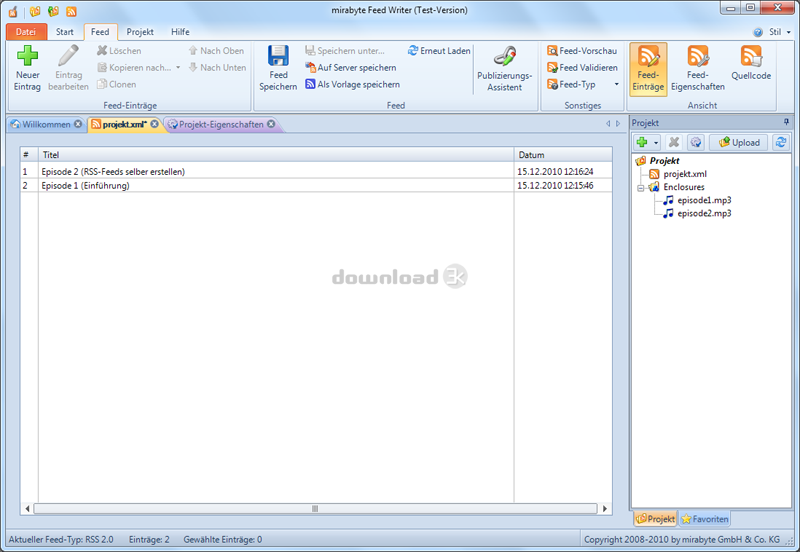Click the blue help question mark icon
Screen dimensions: 800x552
758,32
